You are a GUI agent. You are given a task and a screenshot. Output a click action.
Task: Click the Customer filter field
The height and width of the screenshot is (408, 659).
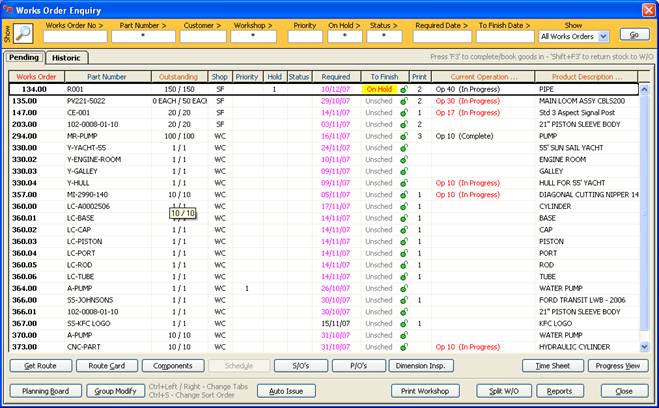(x=203, y=37)
